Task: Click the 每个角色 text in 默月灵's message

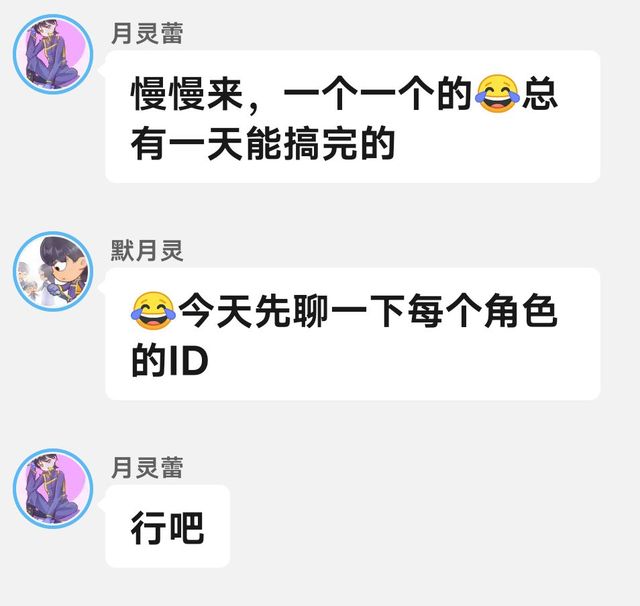Action: (482, 311)
